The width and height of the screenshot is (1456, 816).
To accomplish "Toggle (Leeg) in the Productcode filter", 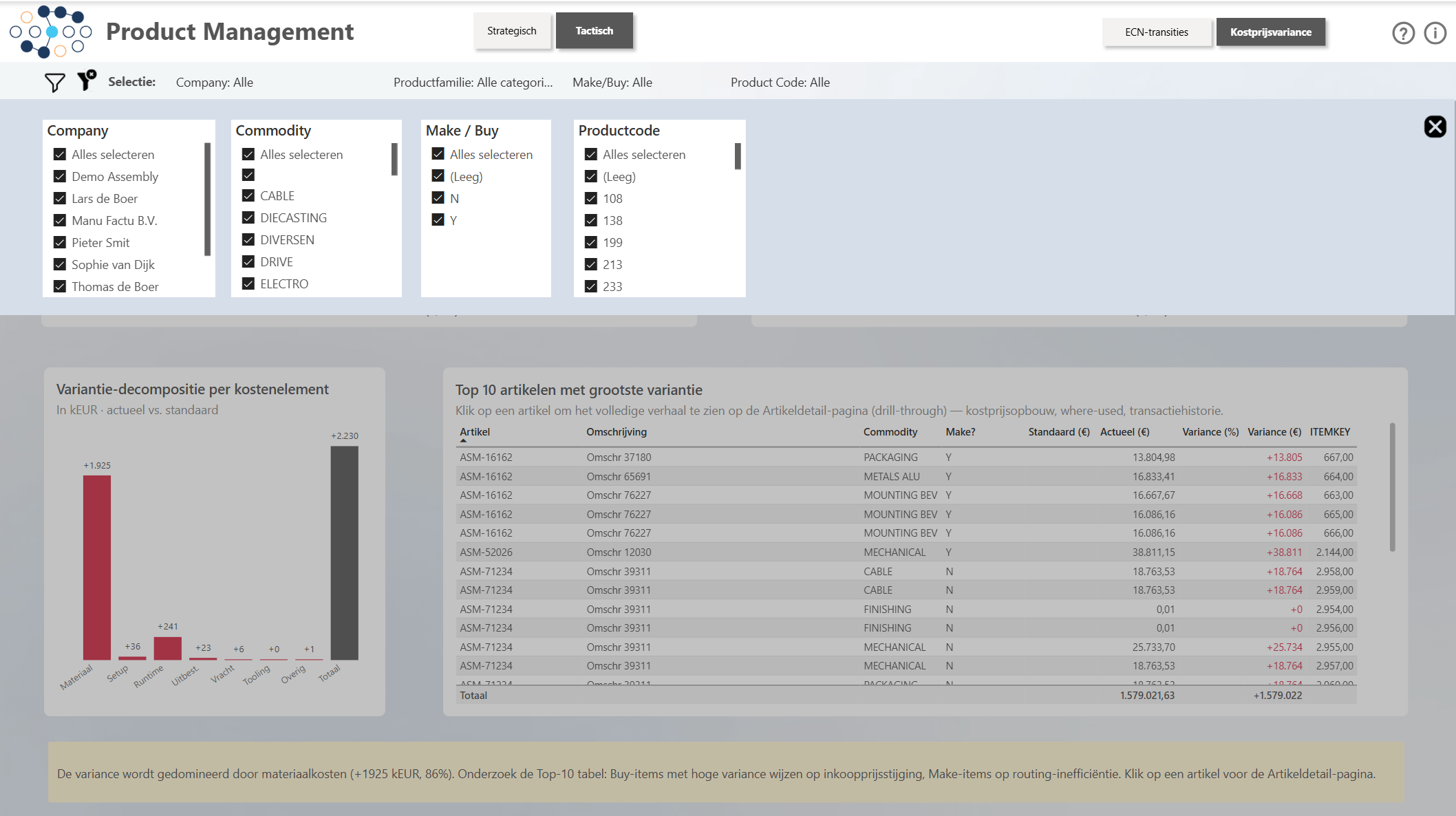I will tap(591, 177).
